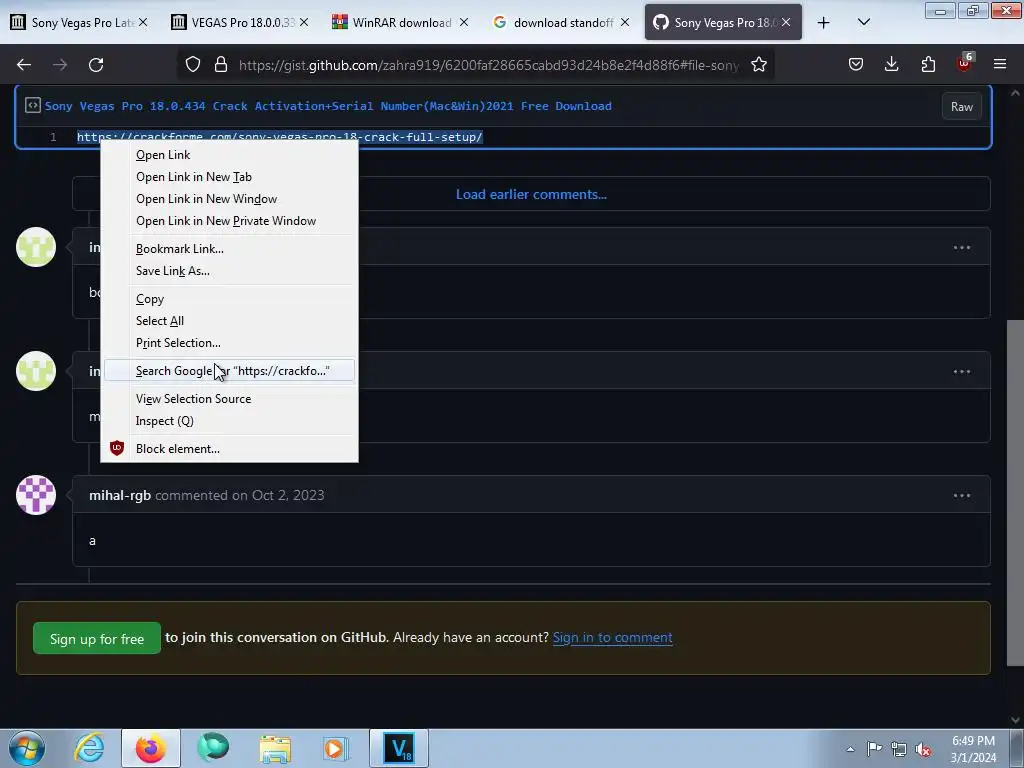Click 'Search Google for' menu entry
The width and height of the screenshot is (1024, 768).
point(229,371)
